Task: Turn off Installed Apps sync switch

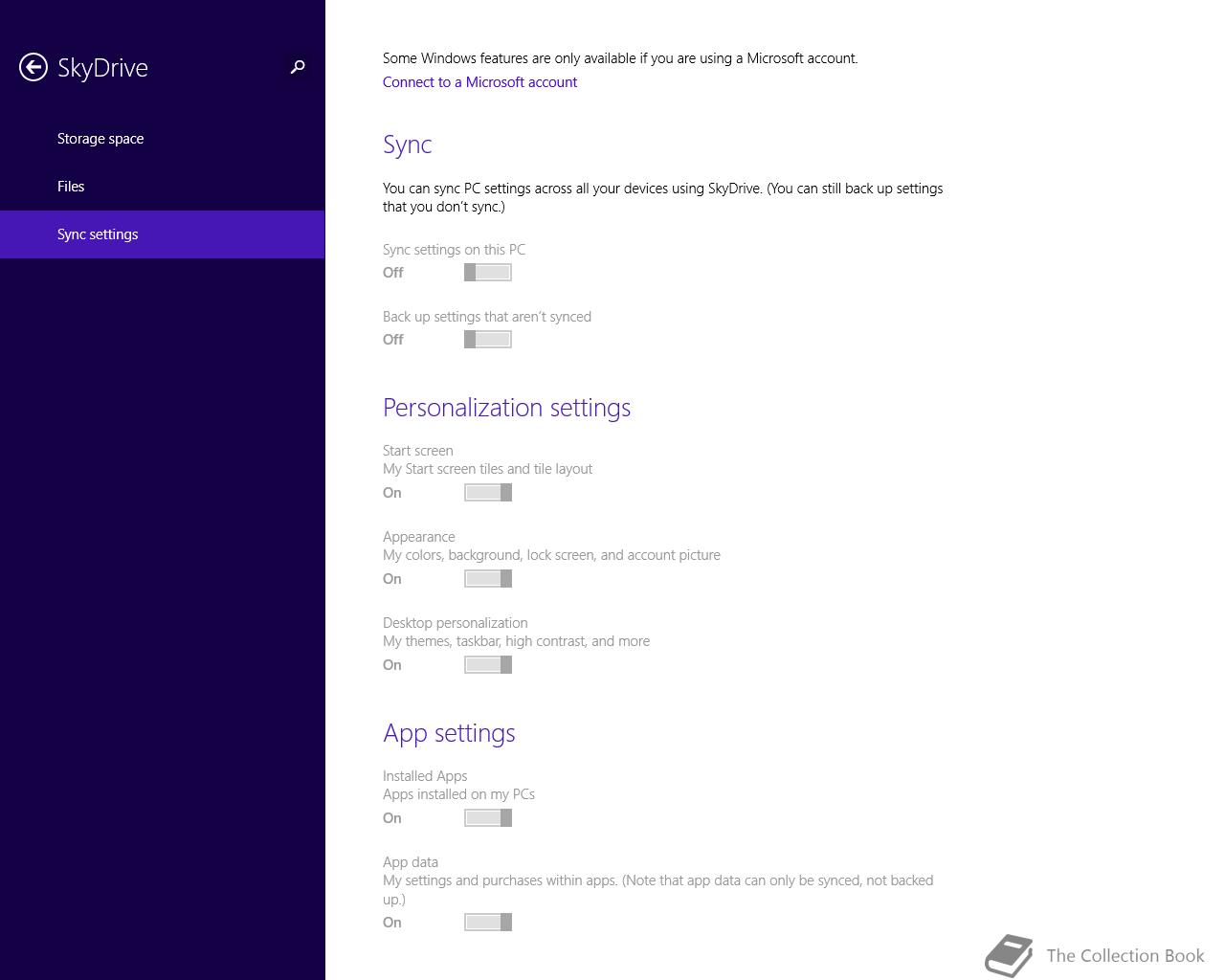Action: (x=488, y=818)
